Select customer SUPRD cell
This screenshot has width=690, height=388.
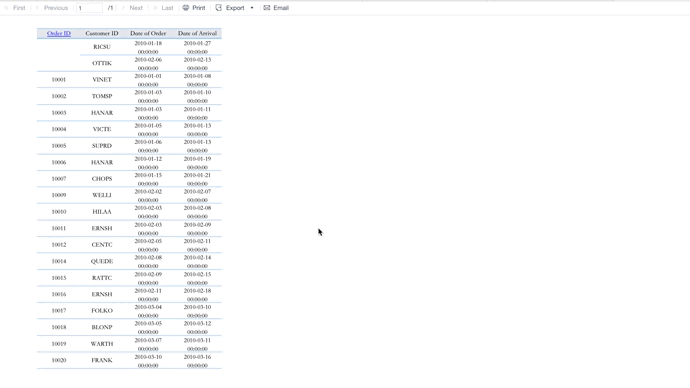[102, 146]
